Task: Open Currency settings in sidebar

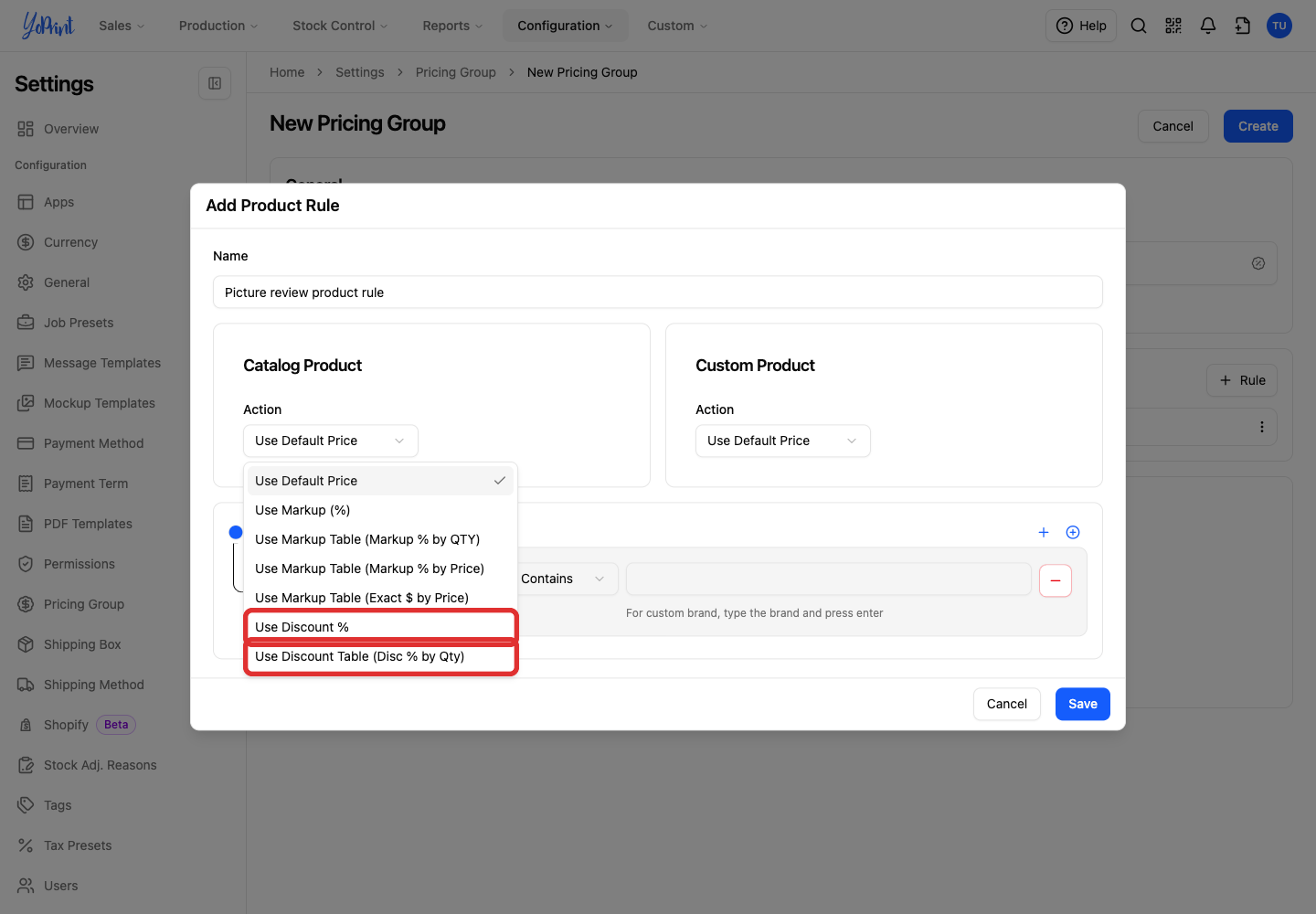Action: tap(70, 242)
